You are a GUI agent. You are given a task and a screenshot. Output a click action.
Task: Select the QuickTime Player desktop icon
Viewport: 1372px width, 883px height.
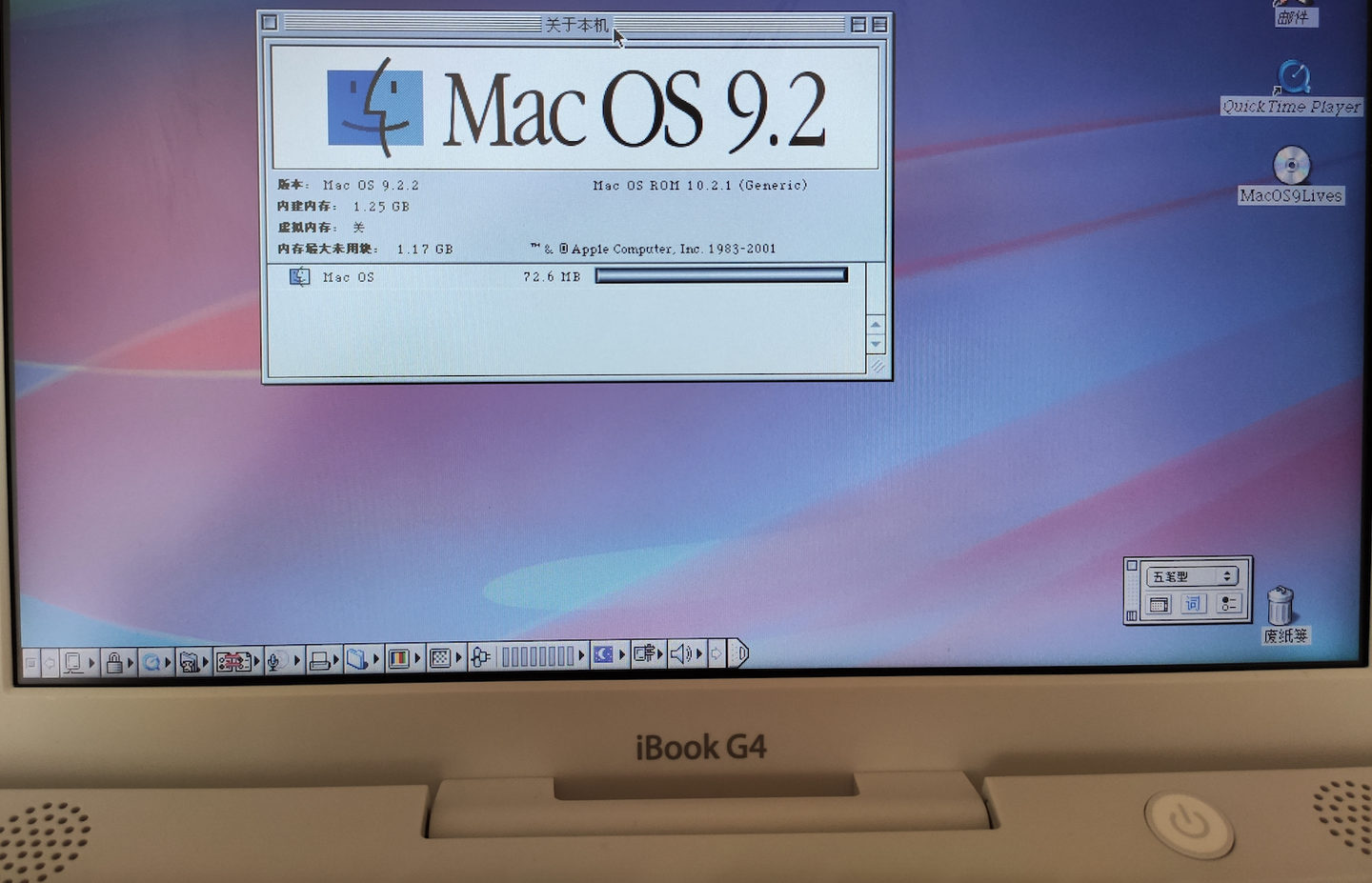pos(1292,87)
